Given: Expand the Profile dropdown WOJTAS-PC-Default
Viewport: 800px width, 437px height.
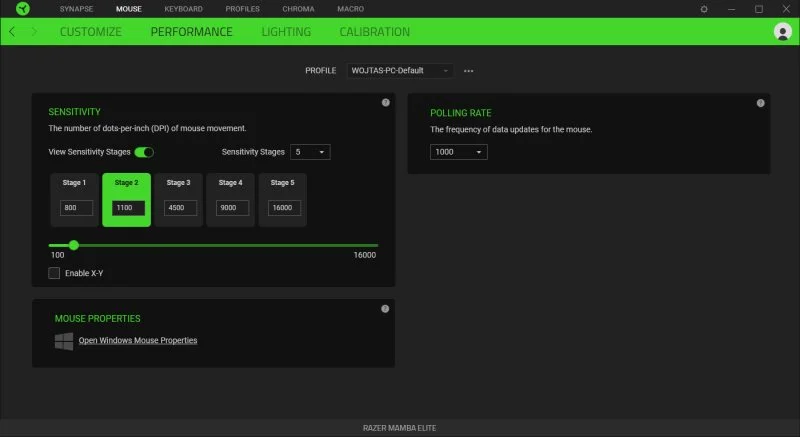Looking at the screenshot, I should [x=399, y=70].
